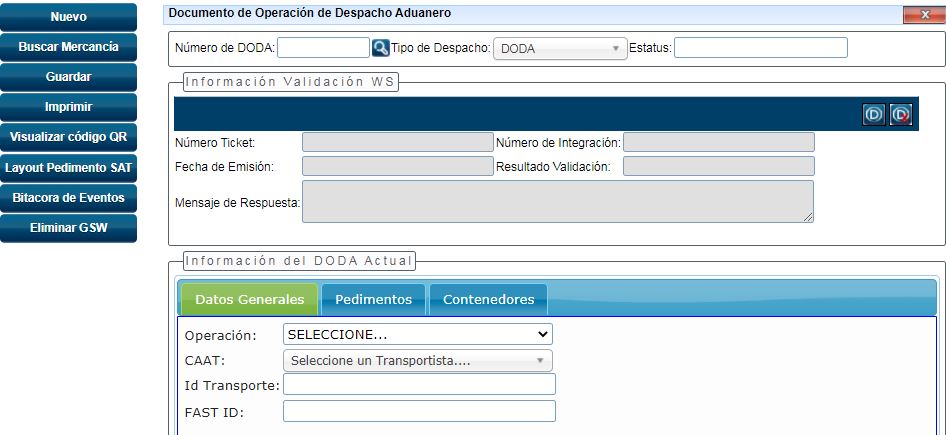Screen dimensions: 946x435
Task: Open the Tipo de Despacho dropdown
Action: click(x=559, y=48)
